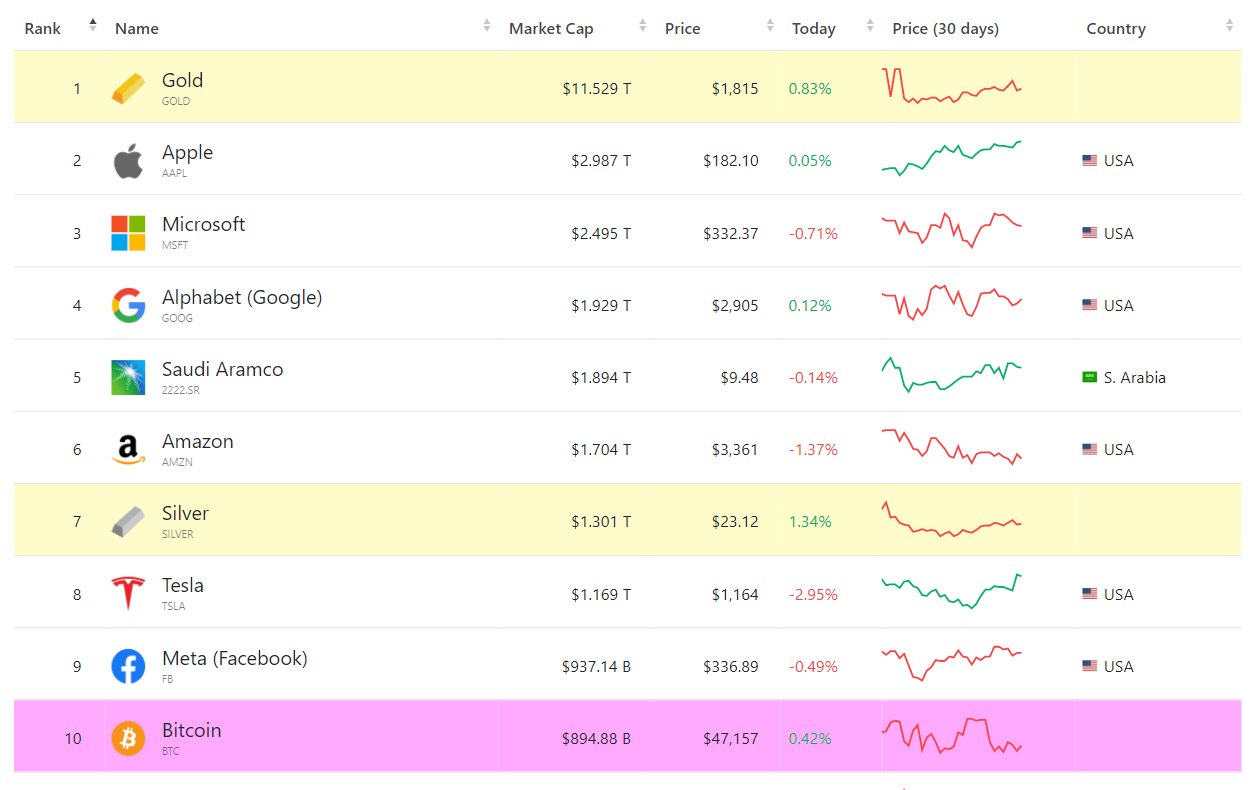The image size is (1257, 790).
Task: Sort table by Rank column arrows
Action: point(93,26)
